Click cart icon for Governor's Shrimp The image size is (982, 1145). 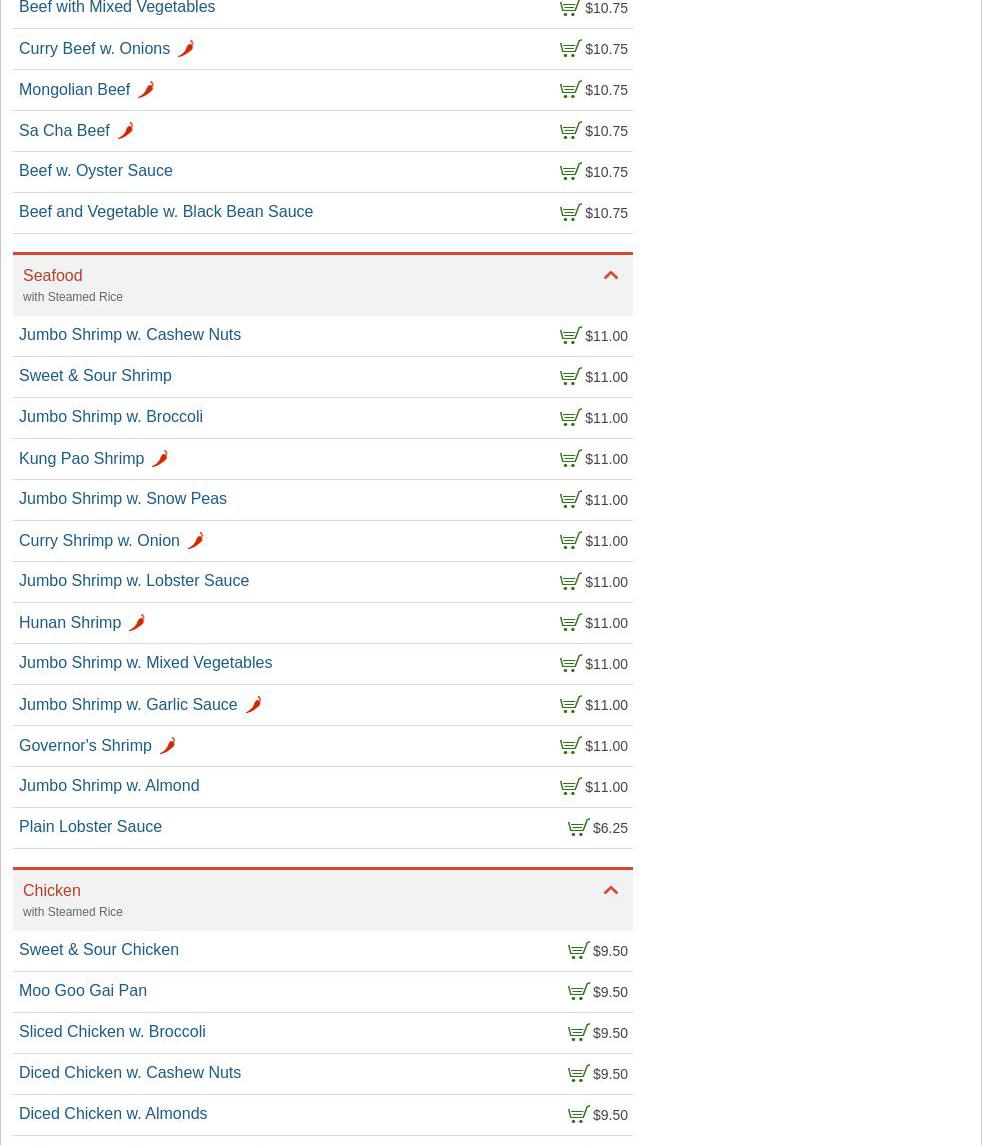click(571, 746)
